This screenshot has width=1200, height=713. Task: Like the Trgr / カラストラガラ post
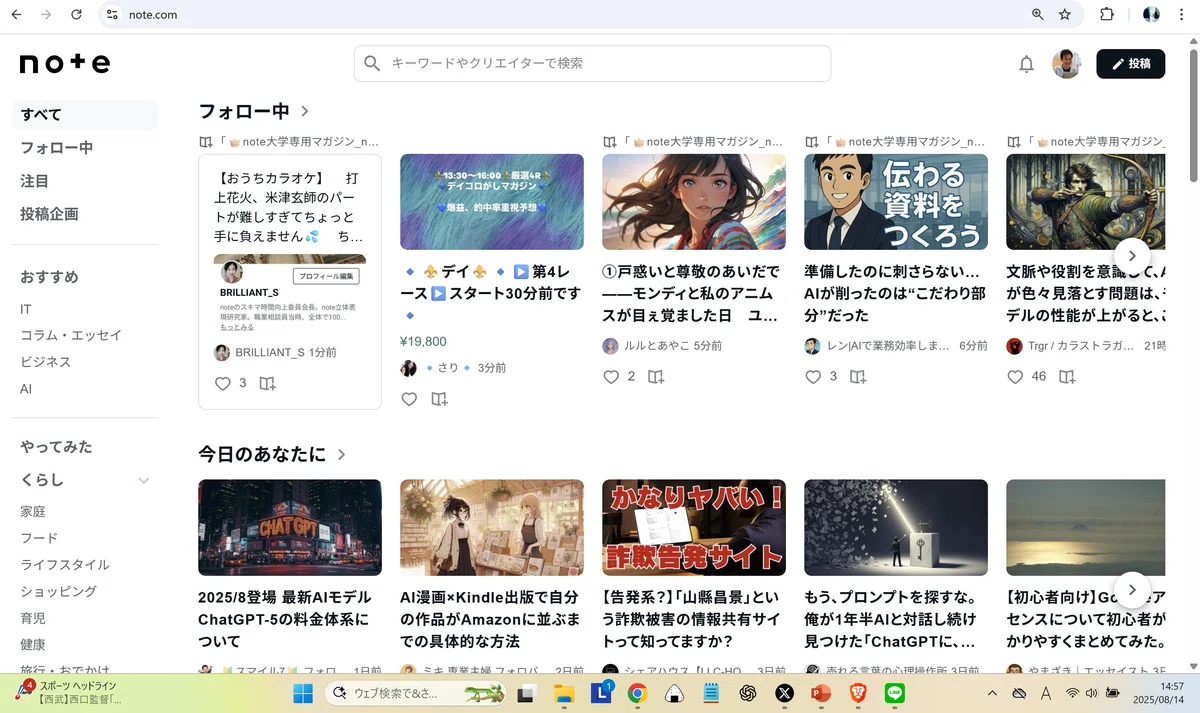click(x=1015, y=377)
